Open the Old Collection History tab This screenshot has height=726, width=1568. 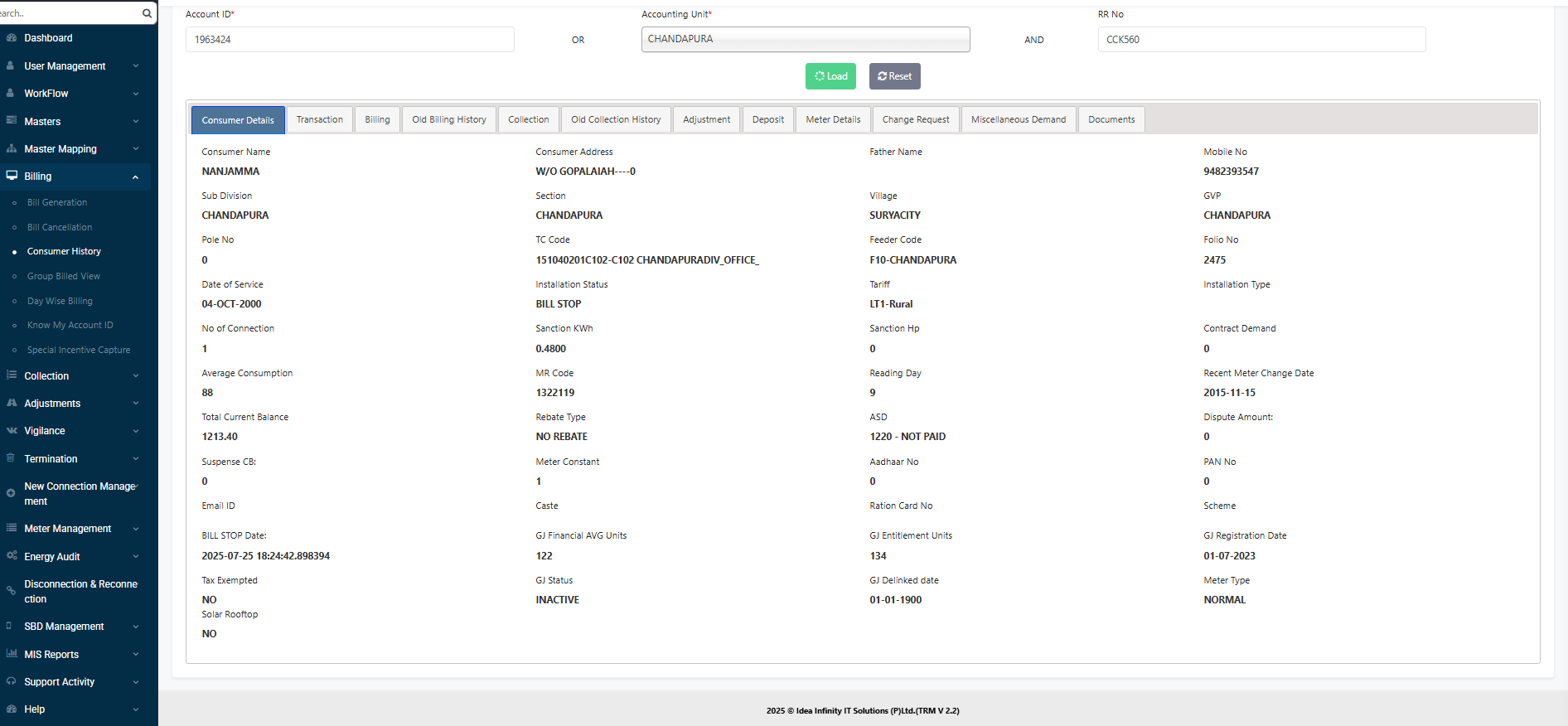[617, 119]
